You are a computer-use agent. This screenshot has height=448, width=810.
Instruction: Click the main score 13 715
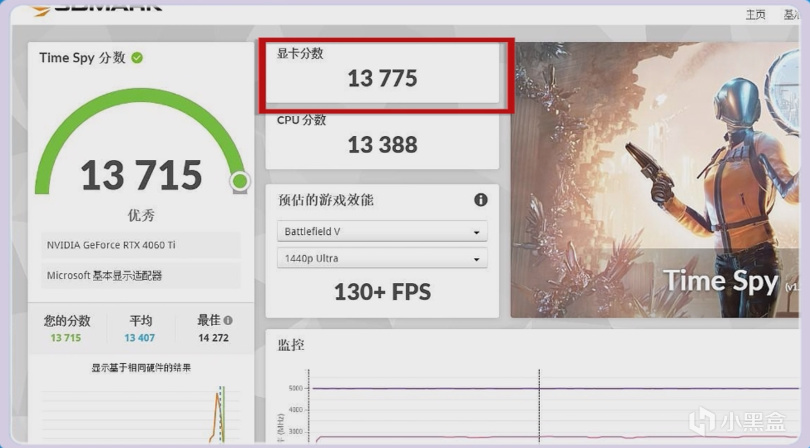(x=141, y=175)
